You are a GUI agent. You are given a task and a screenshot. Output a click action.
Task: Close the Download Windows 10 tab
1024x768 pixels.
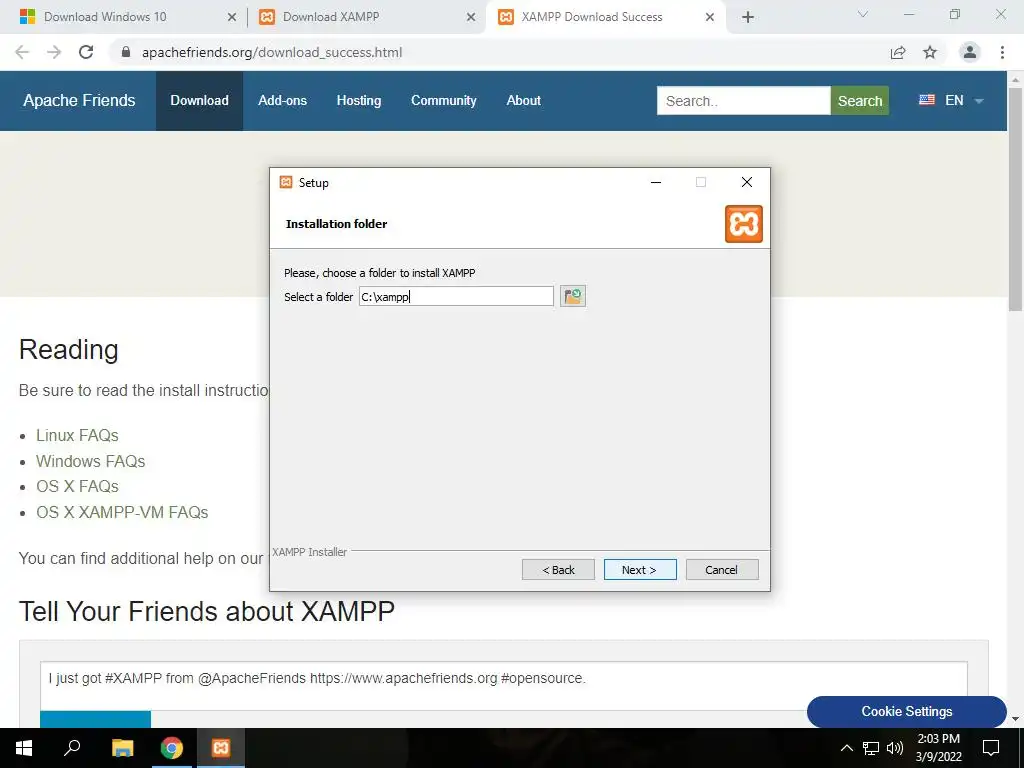click(x=232, y=18)
